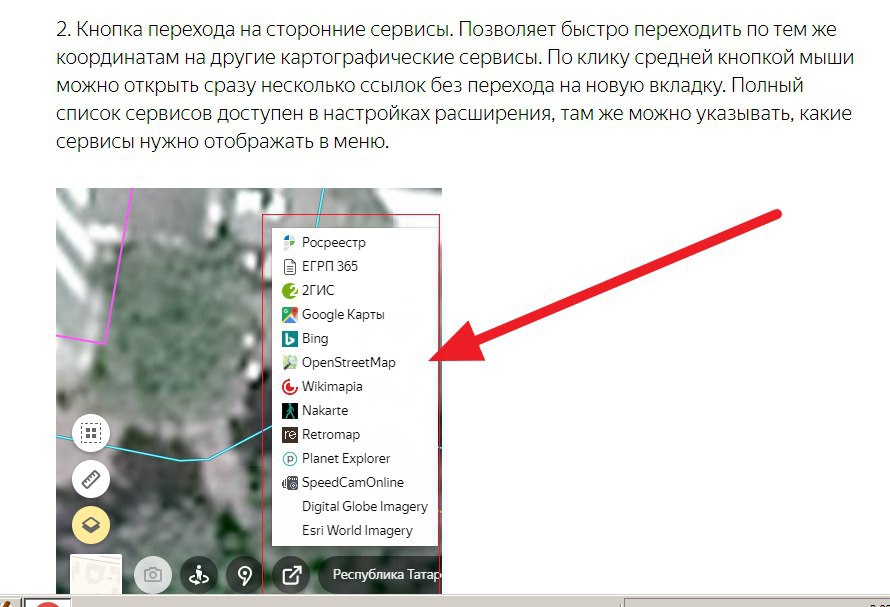Viewport: 890px width, 607px height.
Task: Select Google Карты menu entry
Action: [x=355, y=315]
